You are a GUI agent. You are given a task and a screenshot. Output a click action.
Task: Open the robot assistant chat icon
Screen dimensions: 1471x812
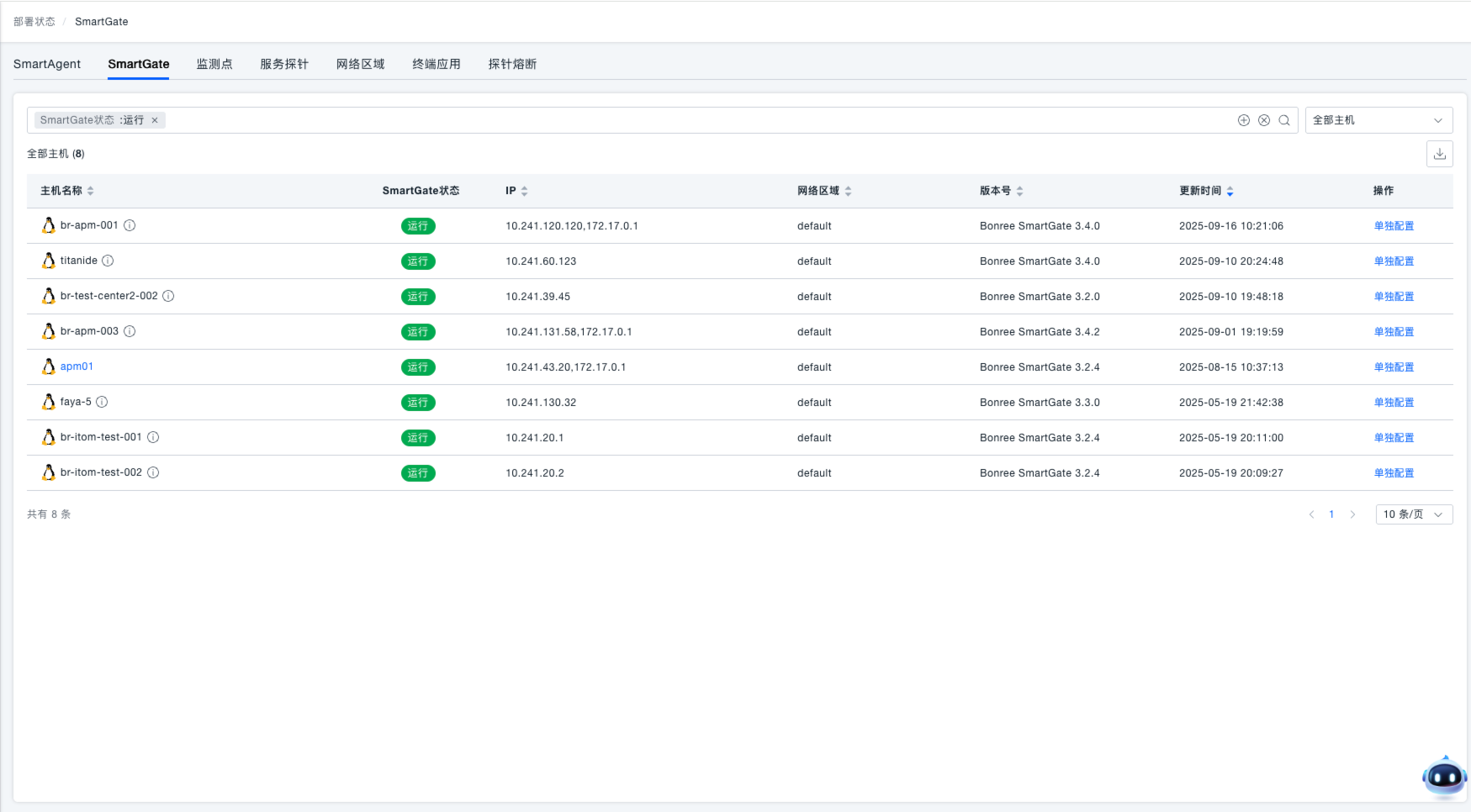(1444, 778)
